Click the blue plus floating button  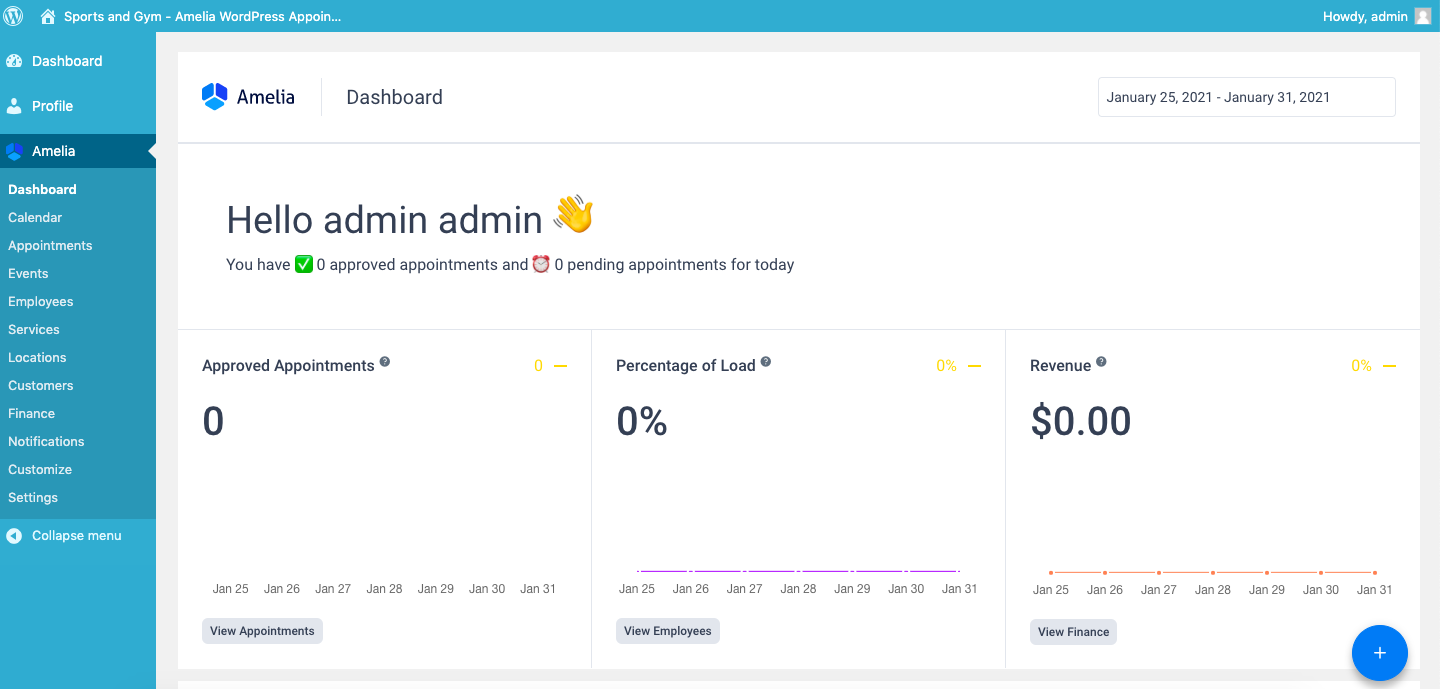pos(1379,653)
